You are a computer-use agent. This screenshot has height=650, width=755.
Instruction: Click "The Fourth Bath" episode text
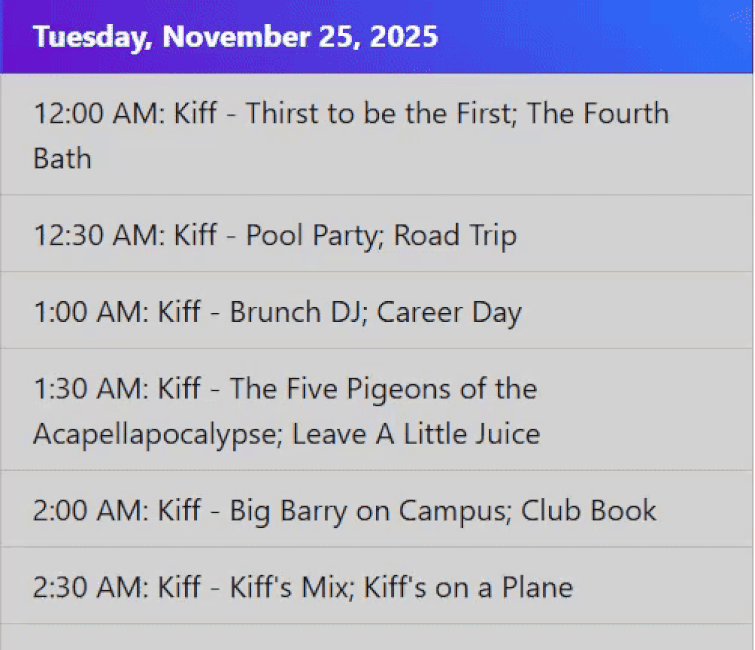62,158
